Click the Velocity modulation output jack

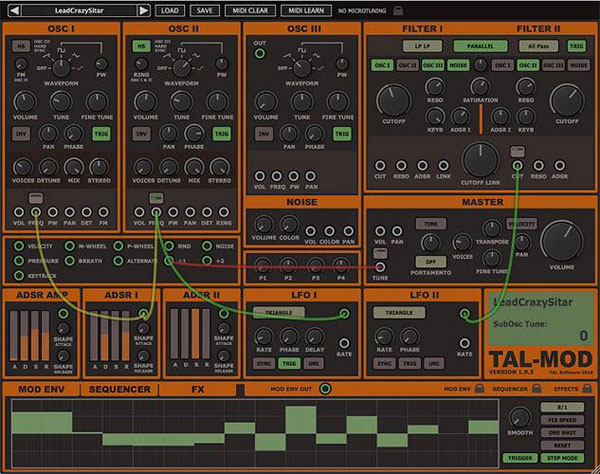coord(19,245)
